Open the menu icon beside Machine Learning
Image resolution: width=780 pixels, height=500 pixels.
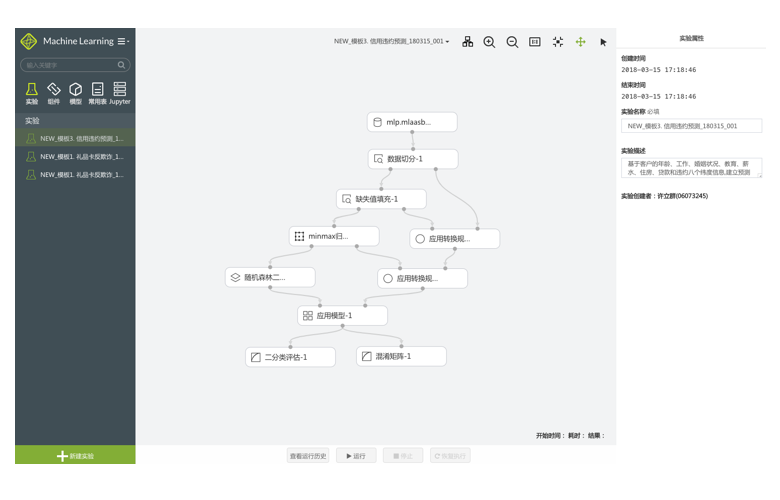tap(122, 41)
